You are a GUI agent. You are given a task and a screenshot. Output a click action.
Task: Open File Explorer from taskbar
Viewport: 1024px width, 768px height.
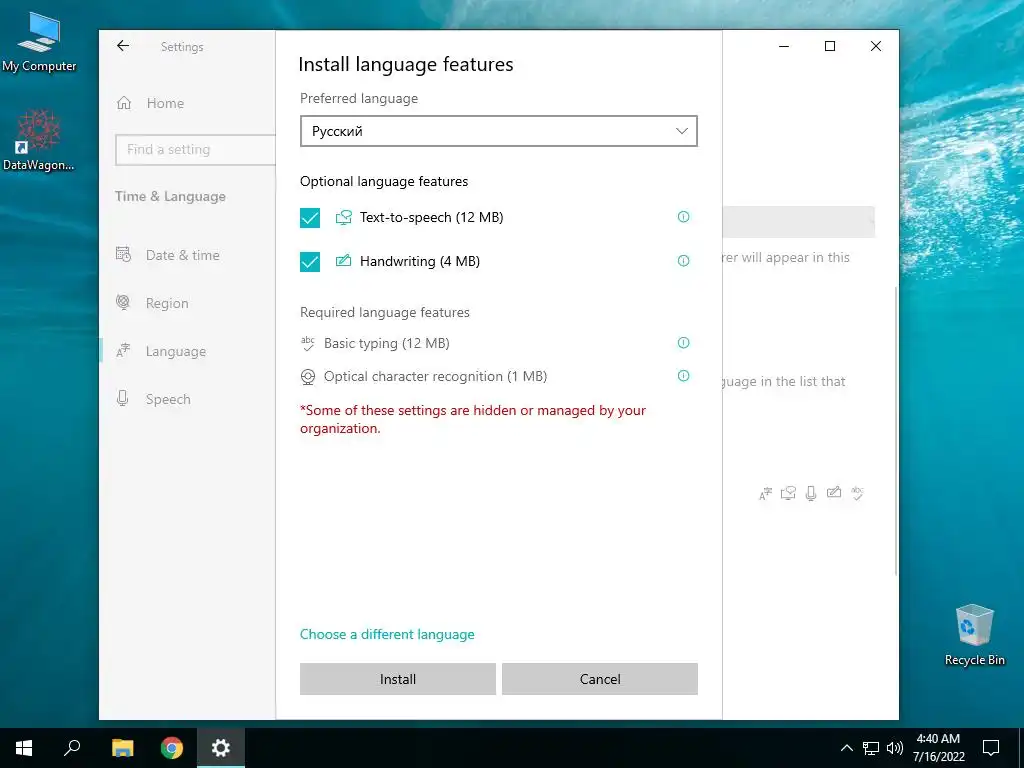tap(122, 748)
